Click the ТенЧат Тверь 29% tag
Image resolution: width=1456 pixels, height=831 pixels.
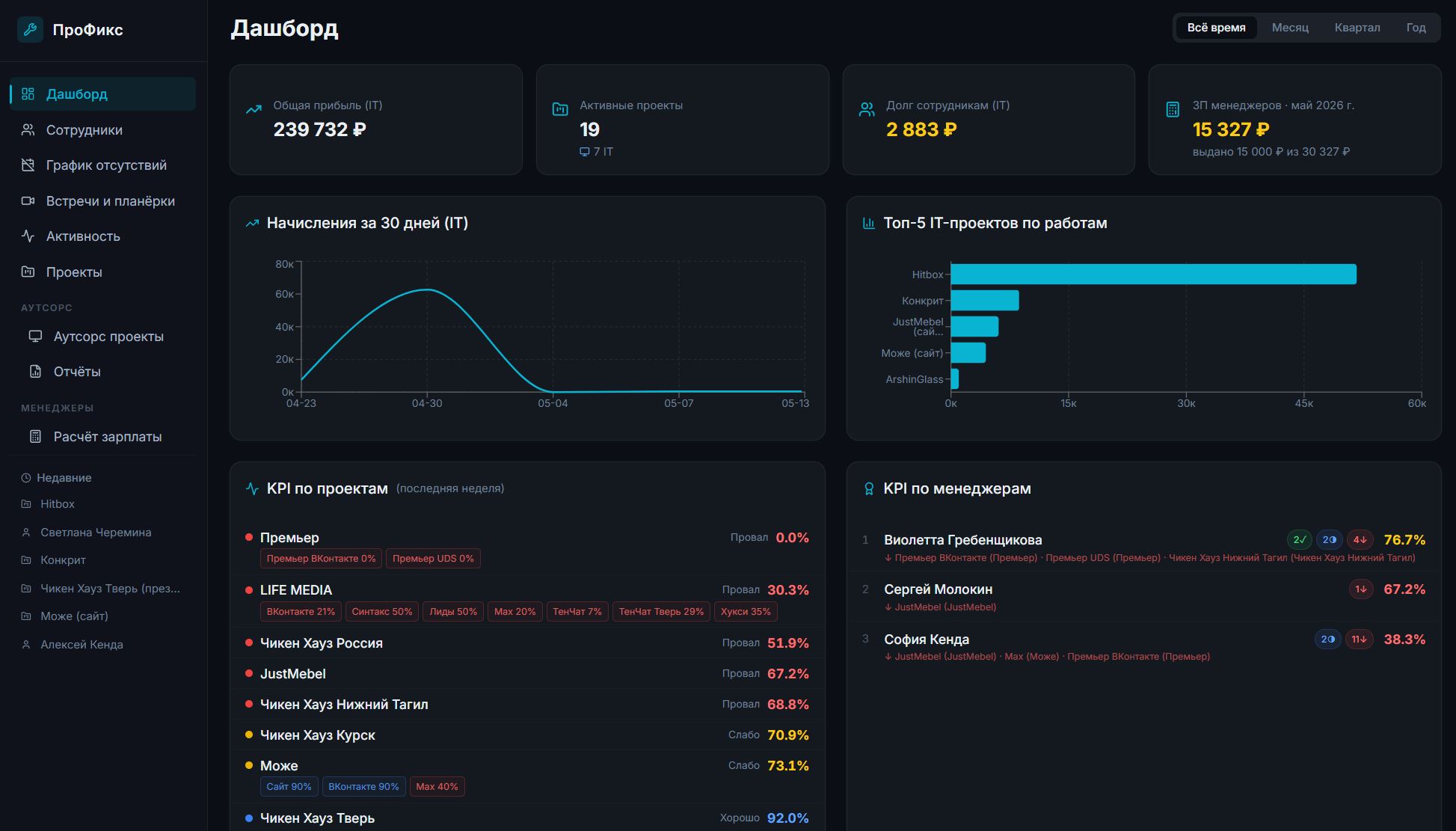click(661, 612)
